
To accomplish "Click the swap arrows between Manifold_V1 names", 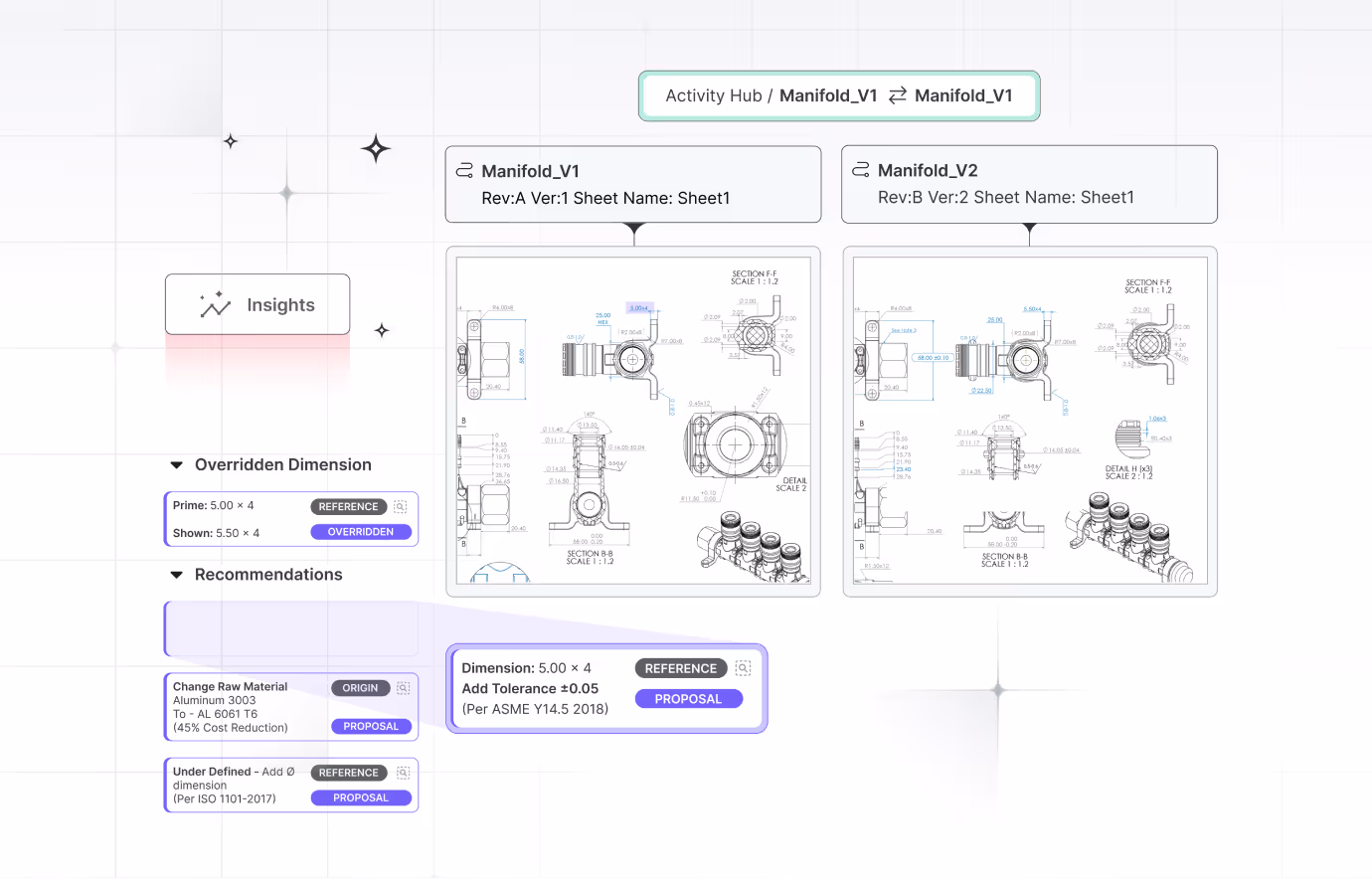I will point(896,95).
